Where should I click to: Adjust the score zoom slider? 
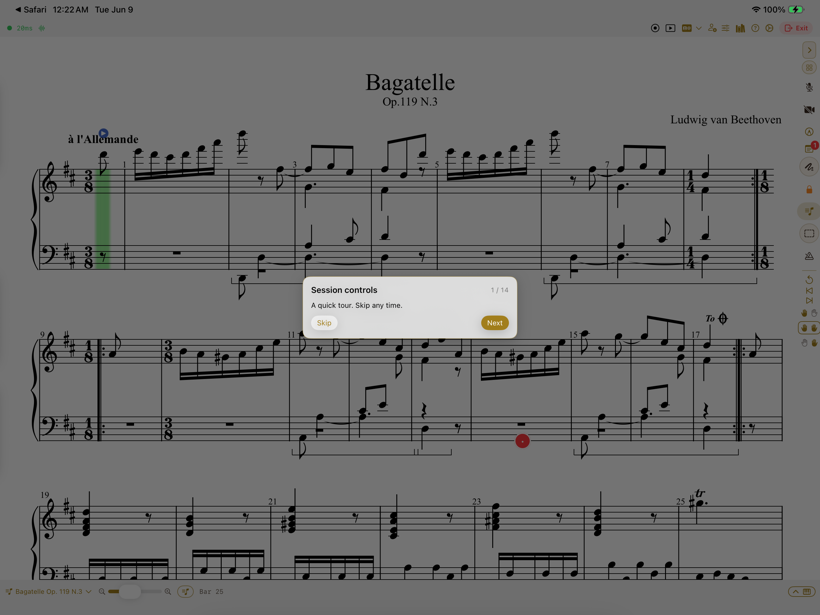click(x=135, y=591)
